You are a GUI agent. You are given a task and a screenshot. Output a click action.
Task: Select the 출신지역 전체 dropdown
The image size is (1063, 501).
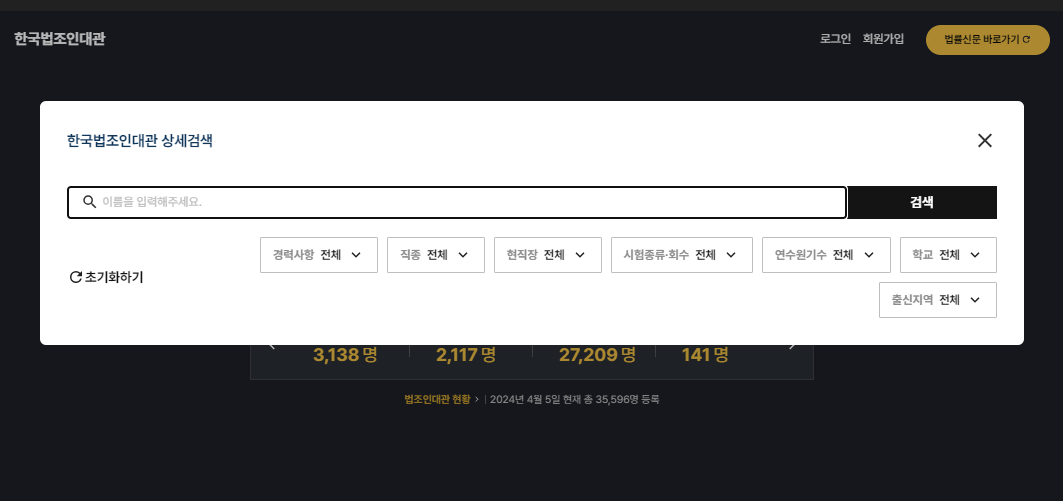(x=938, y=300)
